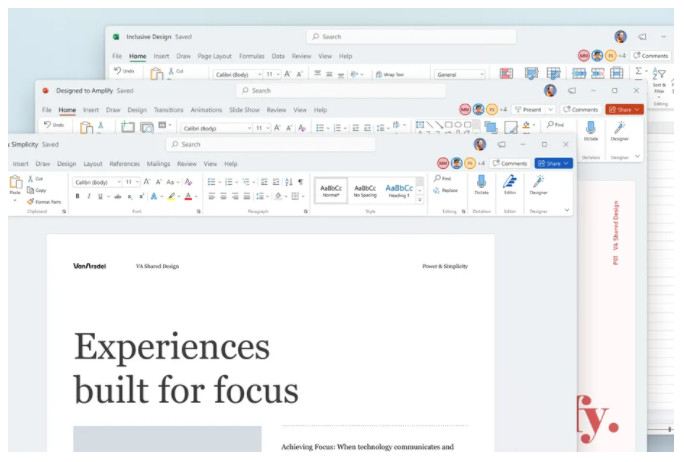Image resolution: width=685 pixels, height=462 pixels.
Task: Click the Dictate microphone icon in Word
Action: pos(482,183)
